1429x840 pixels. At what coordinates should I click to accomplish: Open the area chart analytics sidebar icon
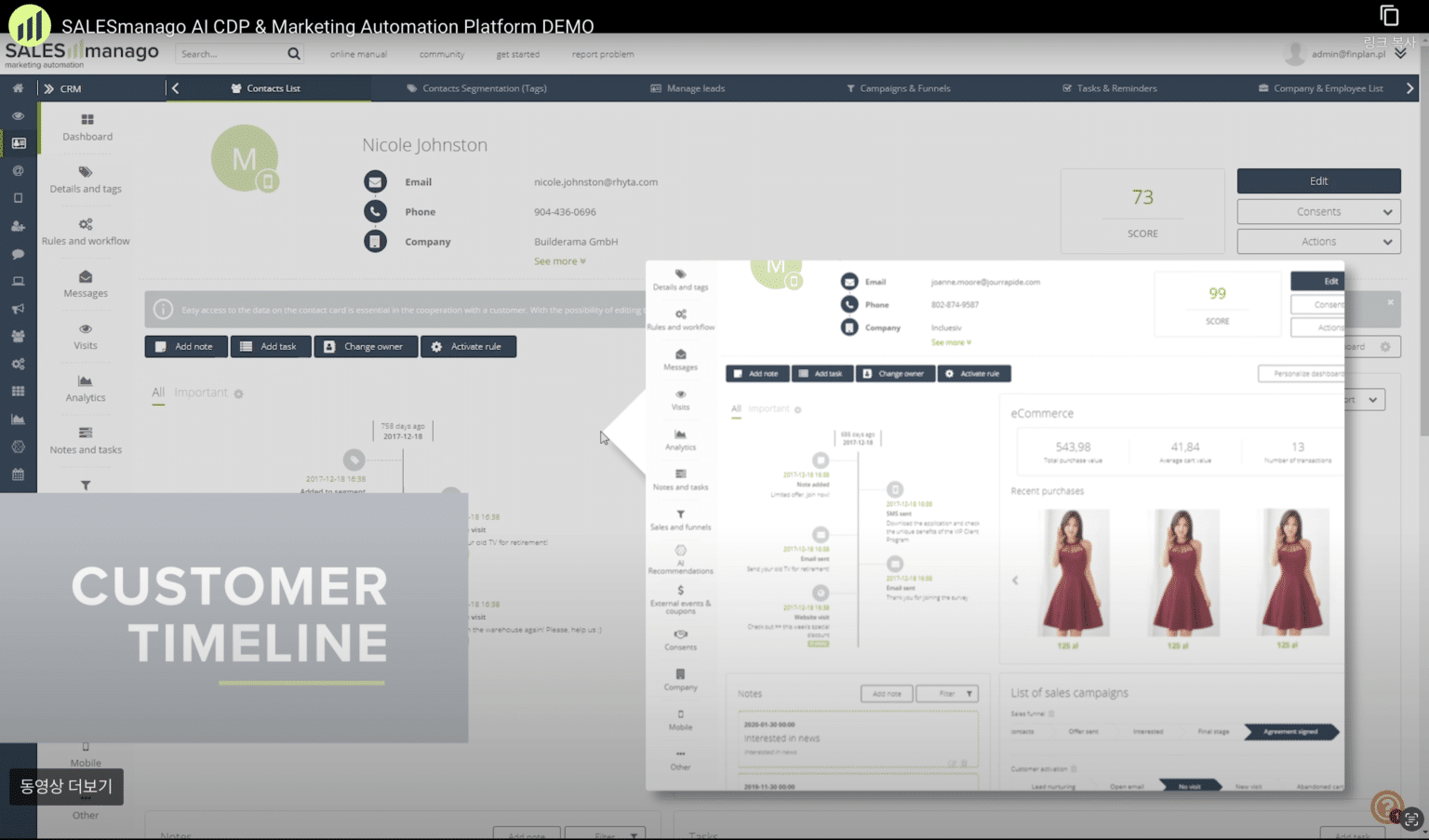point(18,420)
